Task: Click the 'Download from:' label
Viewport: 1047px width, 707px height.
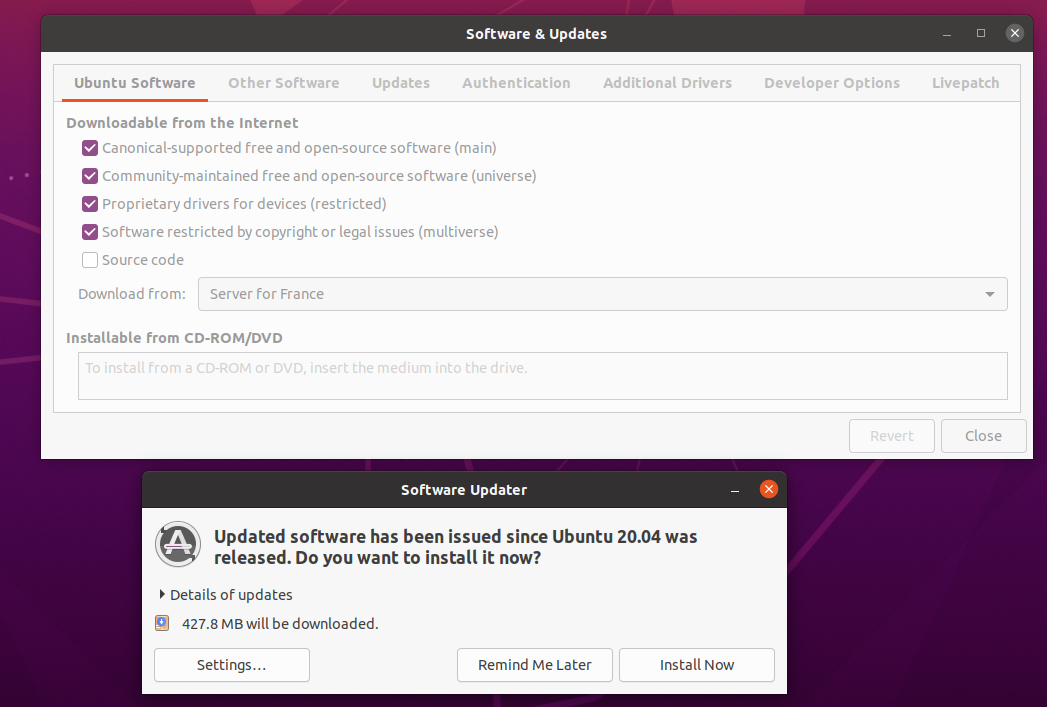Action: [x=132, y=294]
